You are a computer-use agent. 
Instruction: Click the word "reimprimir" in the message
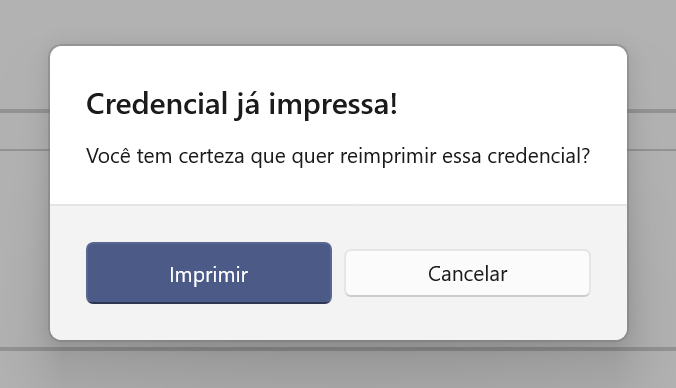pos(388,156)
